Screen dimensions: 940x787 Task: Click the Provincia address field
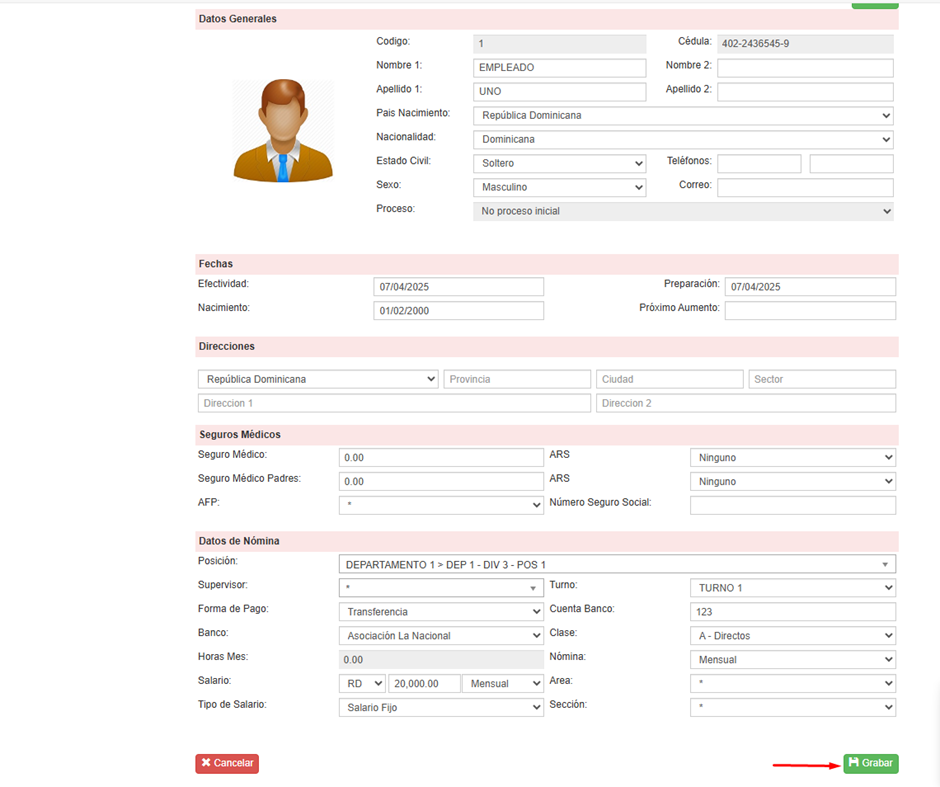517,380
